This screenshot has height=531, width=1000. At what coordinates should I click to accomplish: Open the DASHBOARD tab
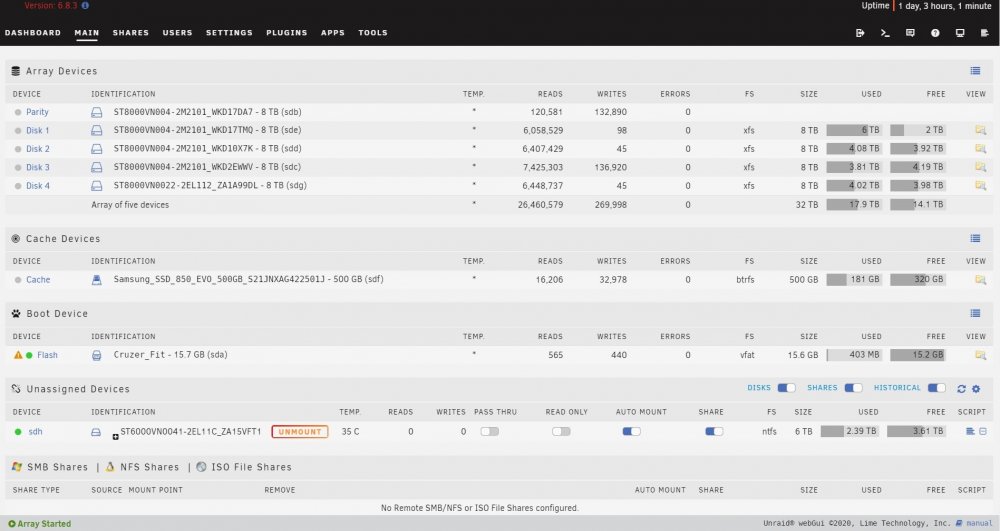(x=33, y=33)
